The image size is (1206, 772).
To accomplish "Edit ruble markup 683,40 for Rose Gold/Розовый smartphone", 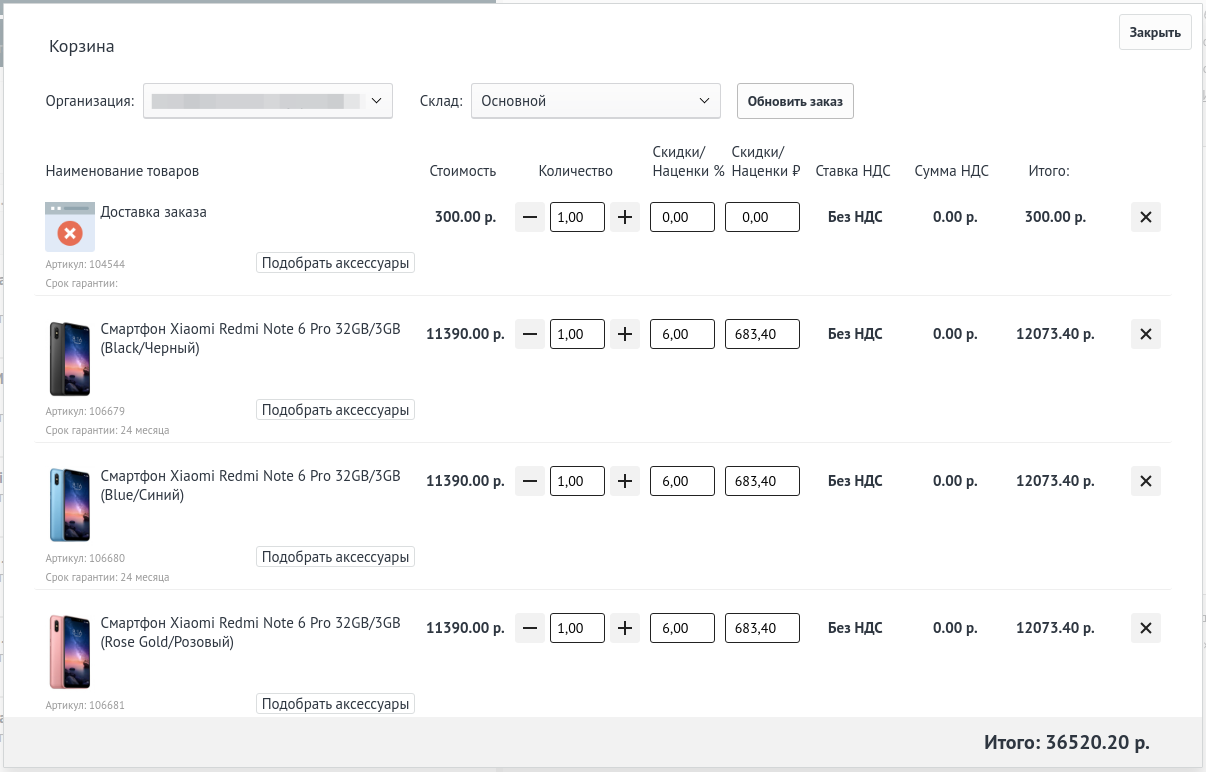I will (762, 628).
